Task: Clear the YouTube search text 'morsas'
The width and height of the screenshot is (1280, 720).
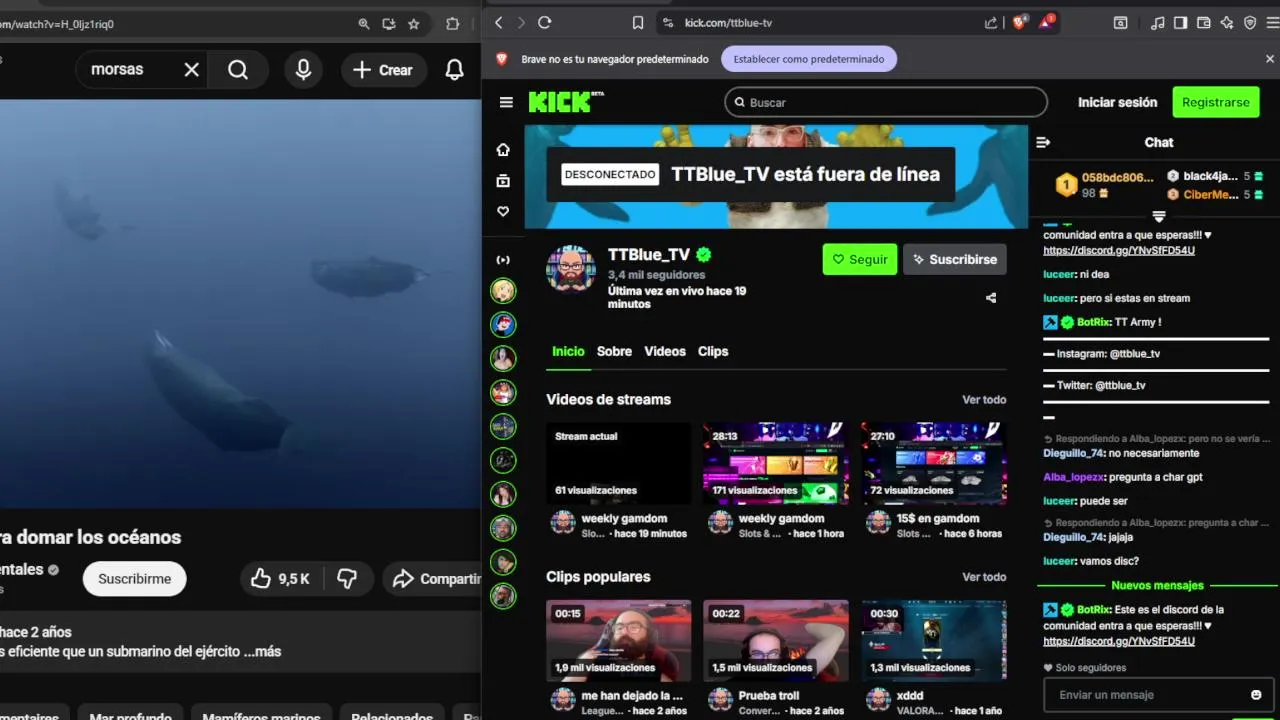Action: [x=192, y=69]
